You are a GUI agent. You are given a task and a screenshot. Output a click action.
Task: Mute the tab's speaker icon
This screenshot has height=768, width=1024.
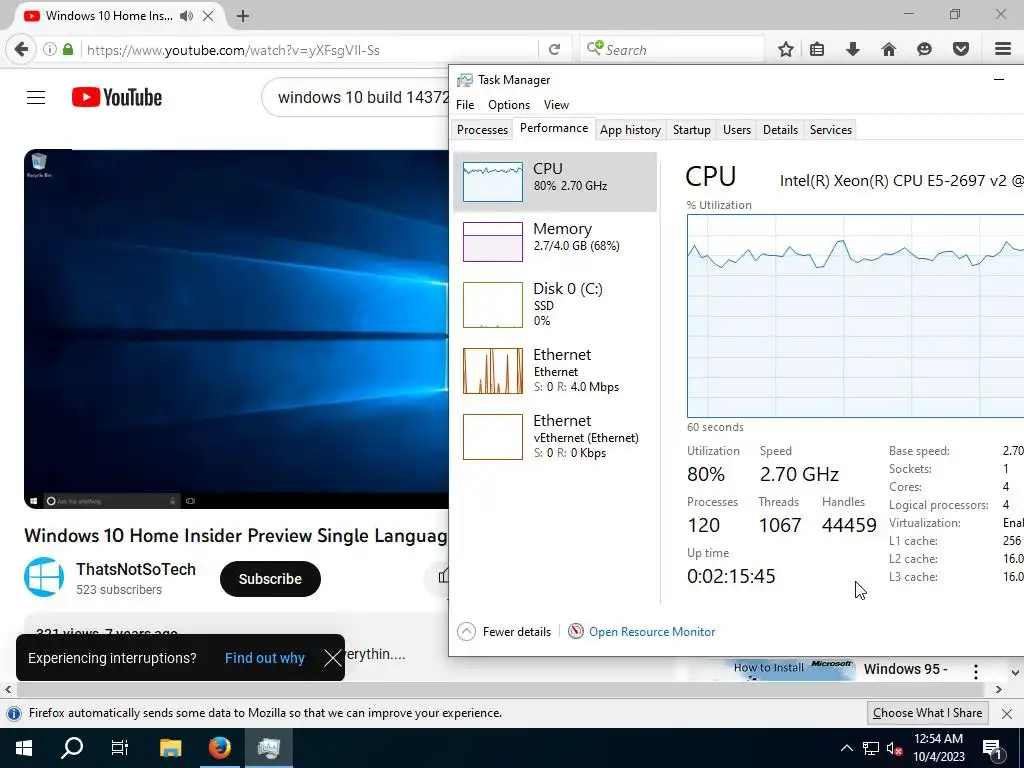coord(187,16)
